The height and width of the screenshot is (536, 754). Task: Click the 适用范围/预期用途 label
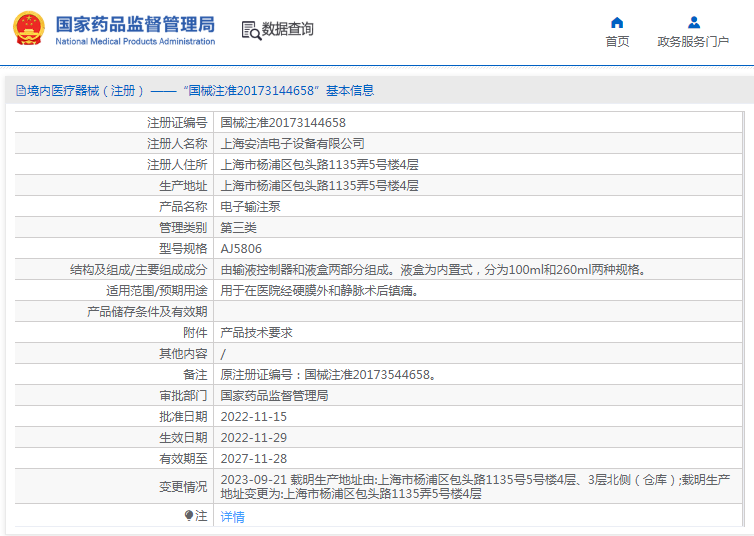pos(157,291)
